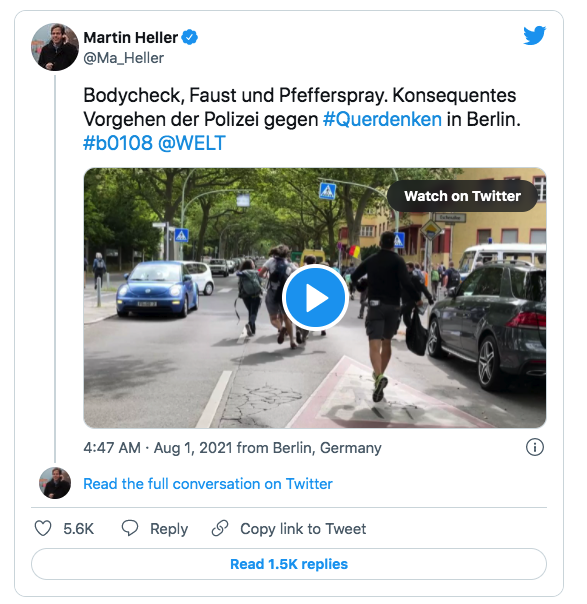
Task: Click the reply speech bubble icon
Action: (x=130, y=528)
